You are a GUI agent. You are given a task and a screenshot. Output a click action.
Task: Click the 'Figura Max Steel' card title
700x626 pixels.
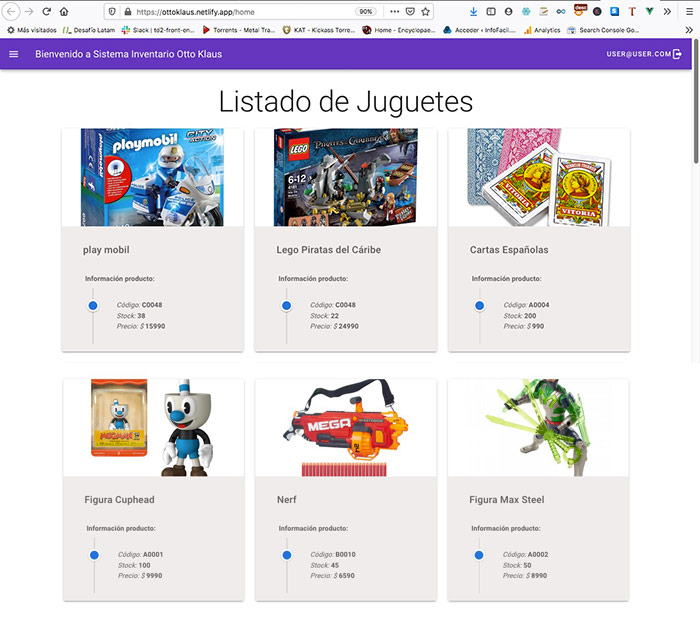(507, 500)
